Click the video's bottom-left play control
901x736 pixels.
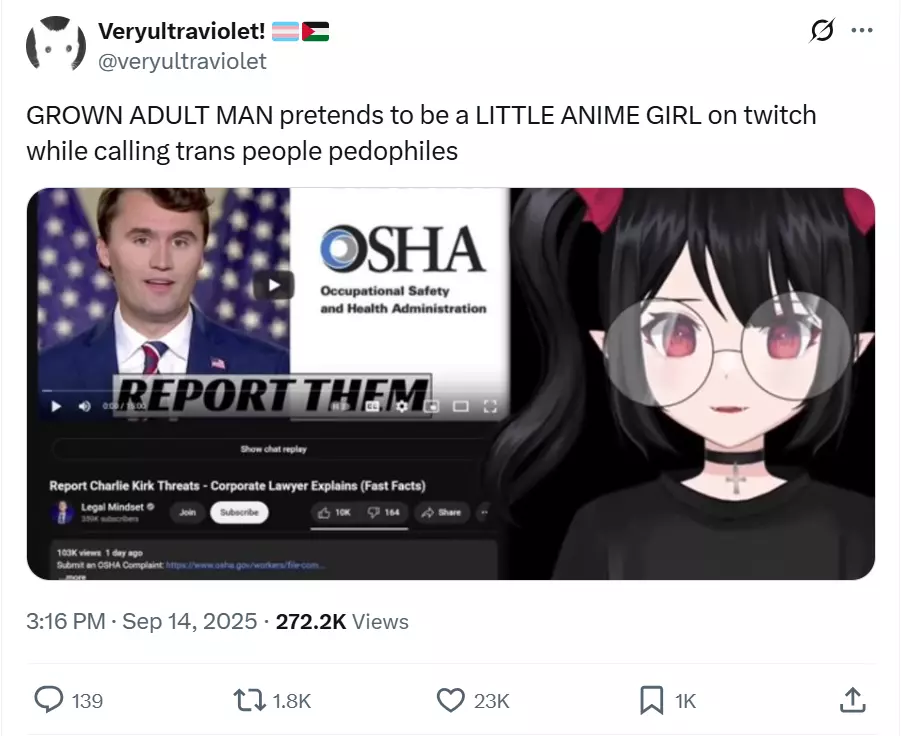(56, 406)
